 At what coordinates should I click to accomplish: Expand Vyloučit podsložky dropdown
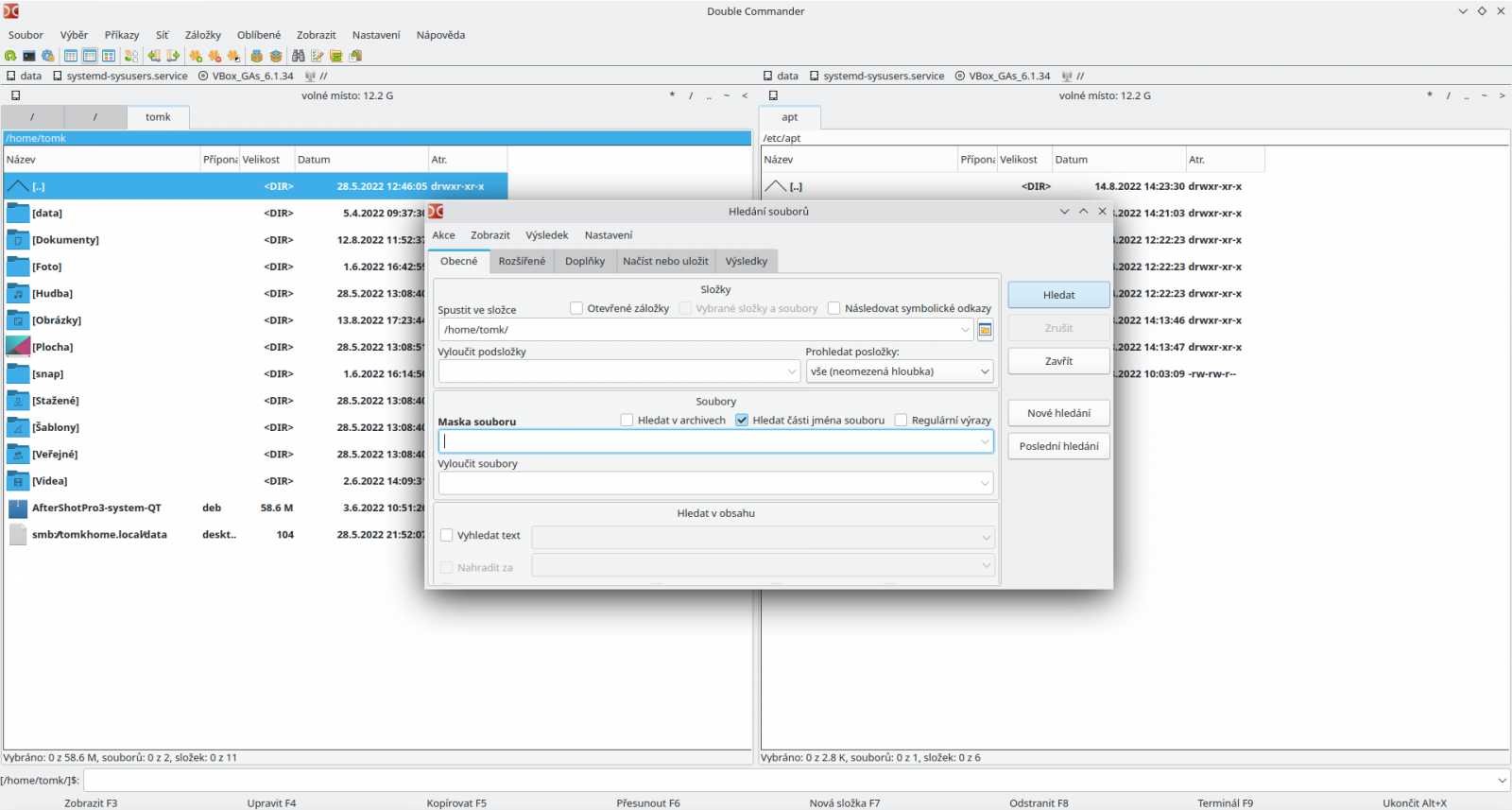tap(792, 371)
